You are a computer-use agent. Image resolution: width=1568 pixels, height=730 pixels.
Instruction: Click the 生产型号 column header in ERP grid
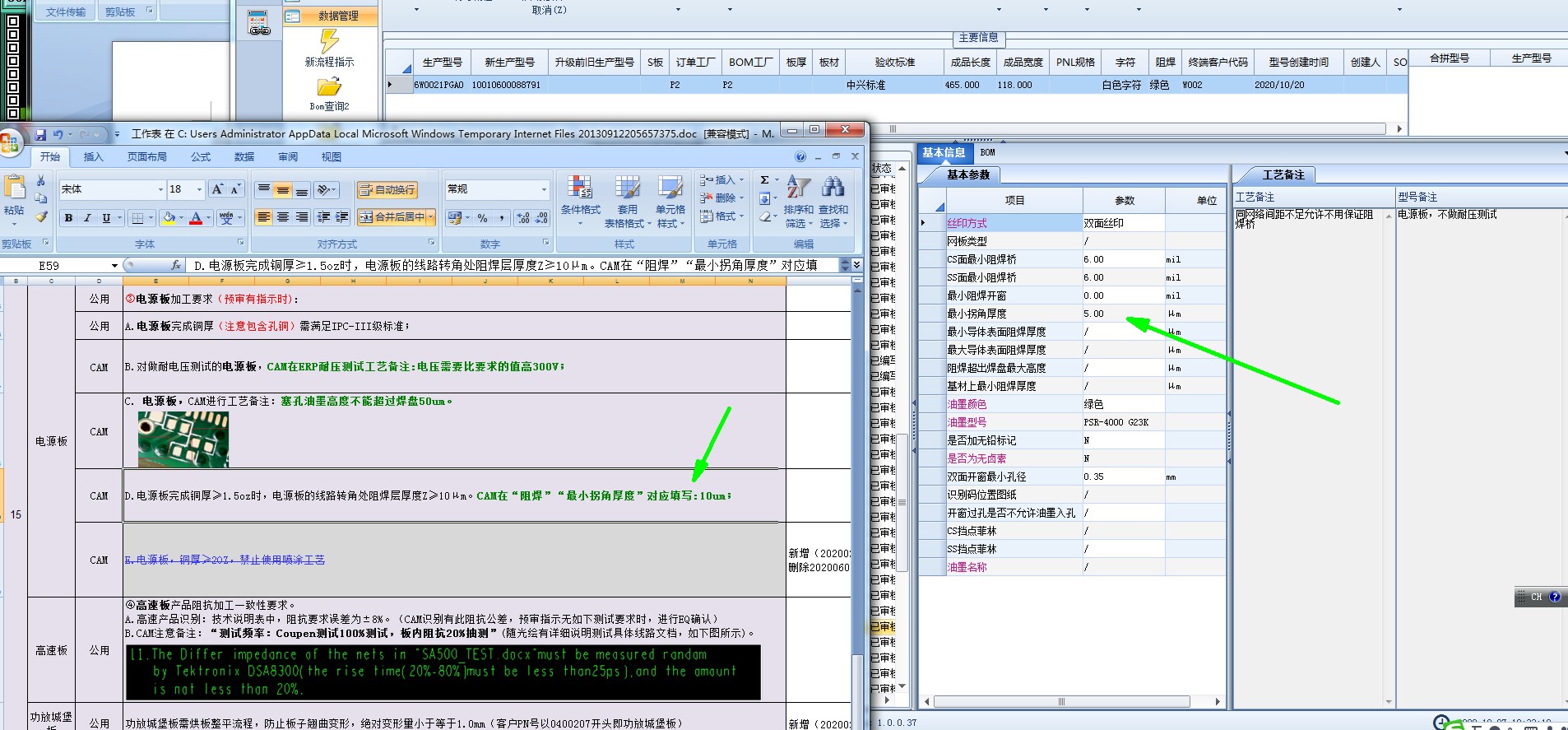pos(442,62)
